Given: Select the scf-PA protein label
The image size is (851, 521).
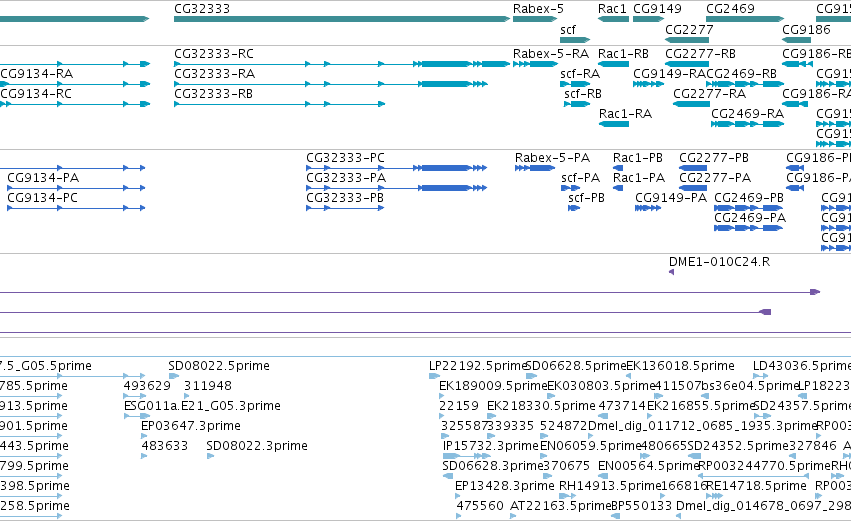Looking at the screenshot, I should click(581, 178).
